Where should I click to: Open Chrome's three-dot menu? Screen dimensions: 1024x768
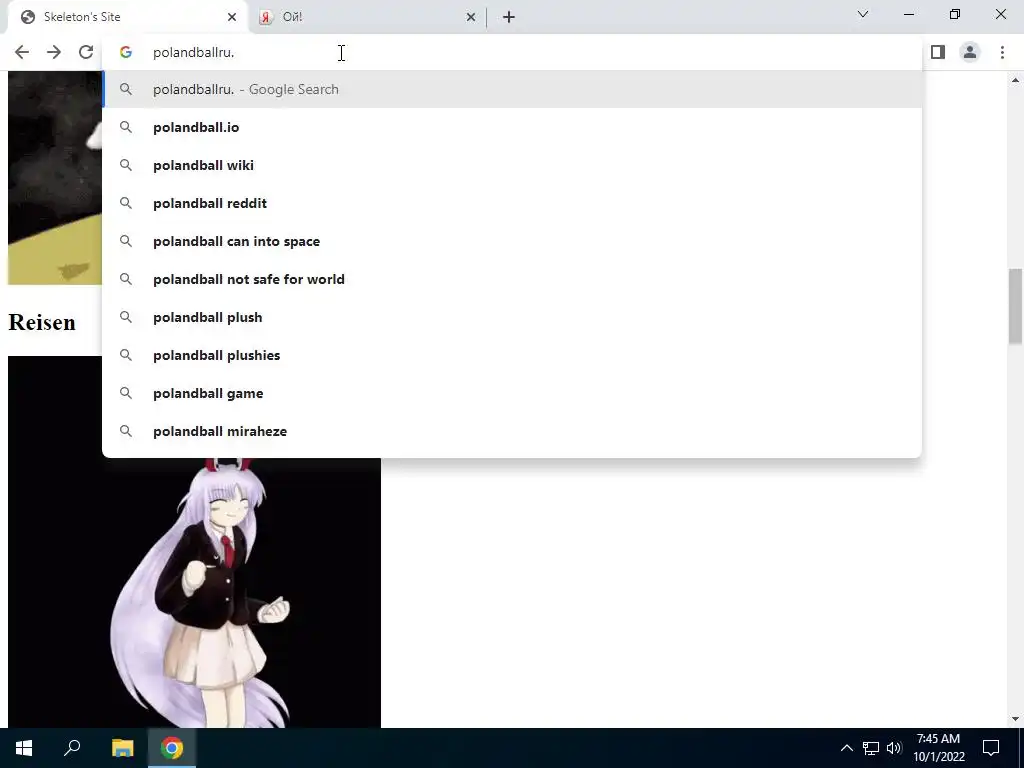point(1002,52)
